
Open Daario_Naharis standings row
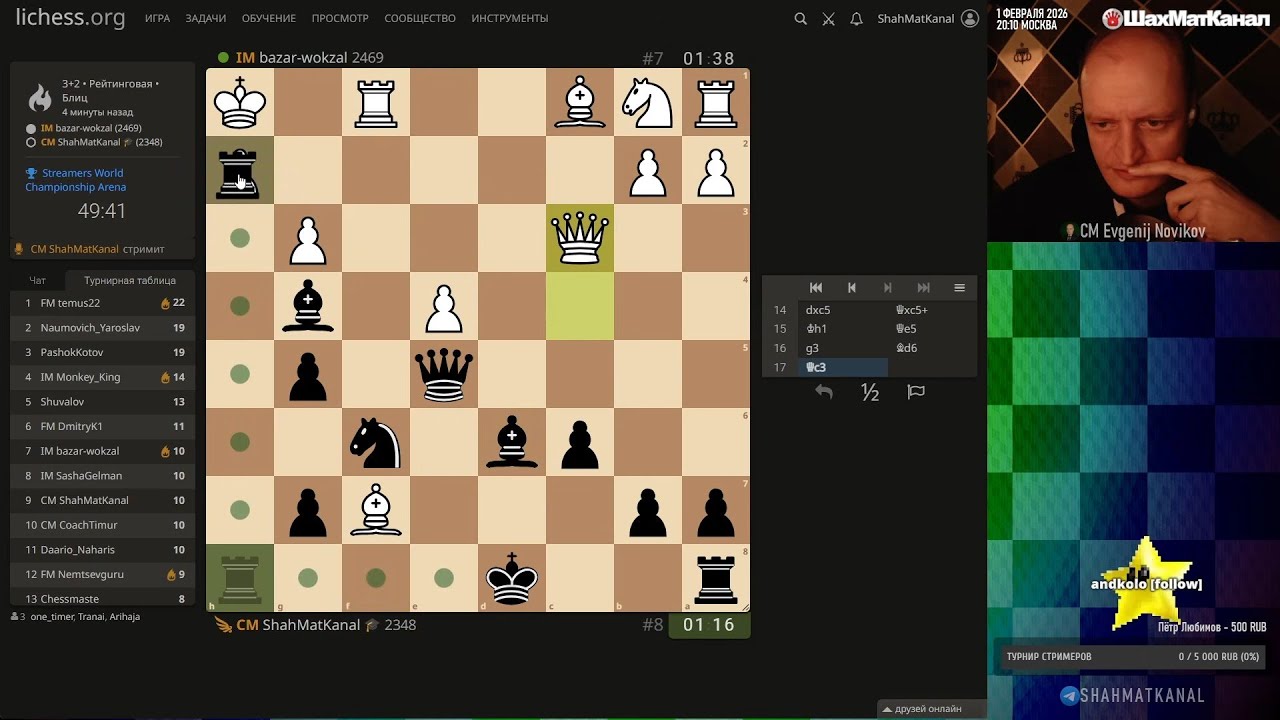click(104, 550)
